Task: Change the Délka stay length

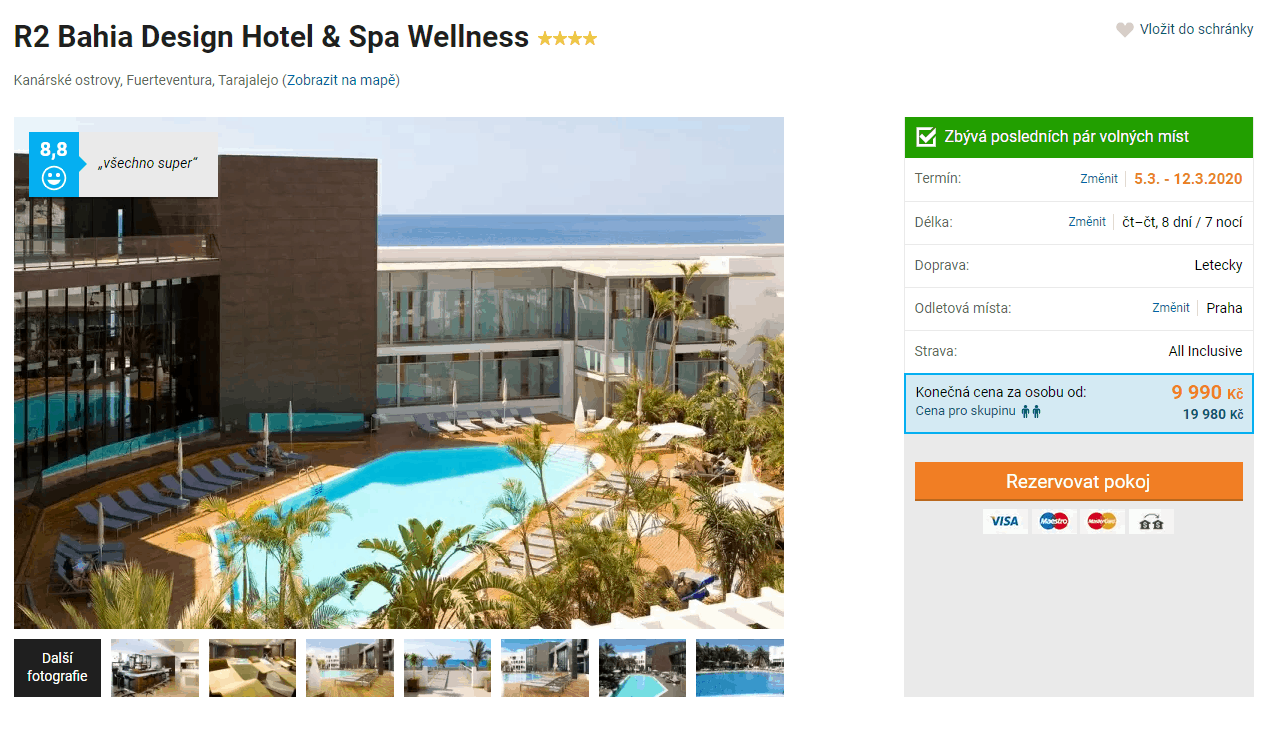Action: 1087,222
